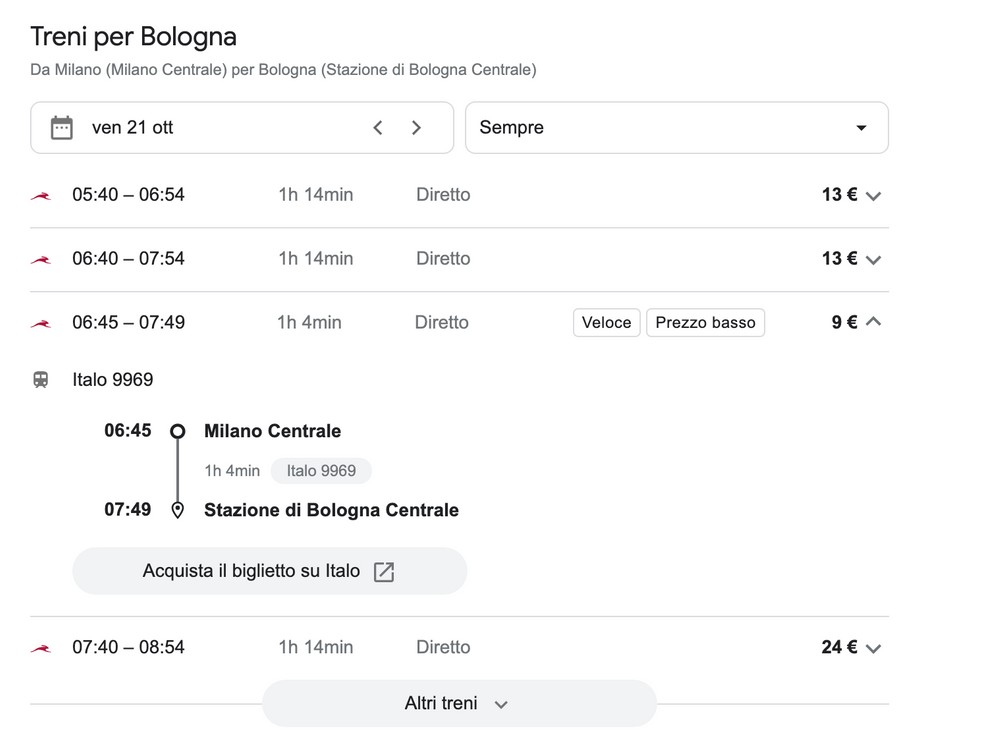Click bold 07:49 arrival time in details
Viewport: 1000px width, 752px height.
[x=128, y=510]
